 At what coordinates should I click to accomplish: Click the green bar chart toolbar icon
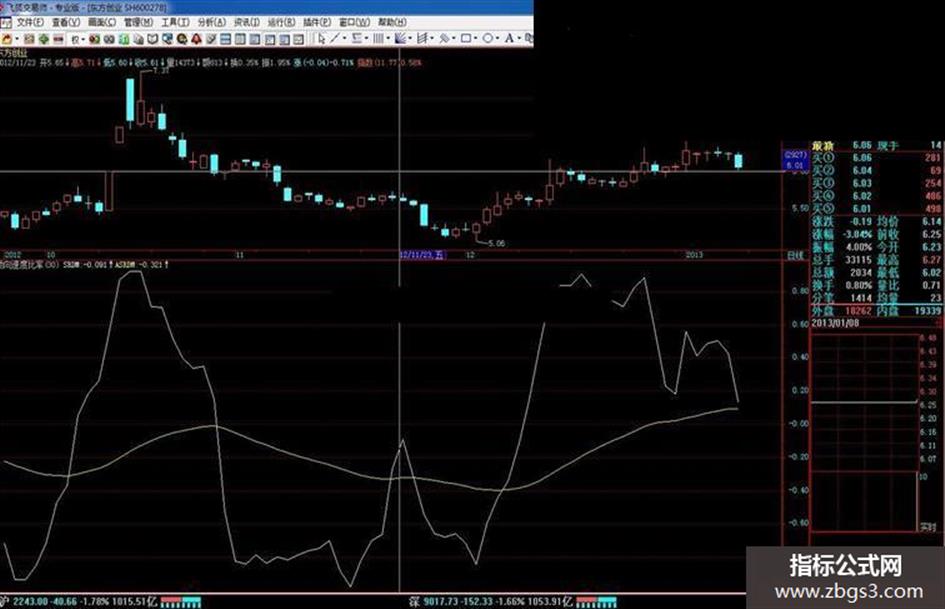click(x=124, y=39)
